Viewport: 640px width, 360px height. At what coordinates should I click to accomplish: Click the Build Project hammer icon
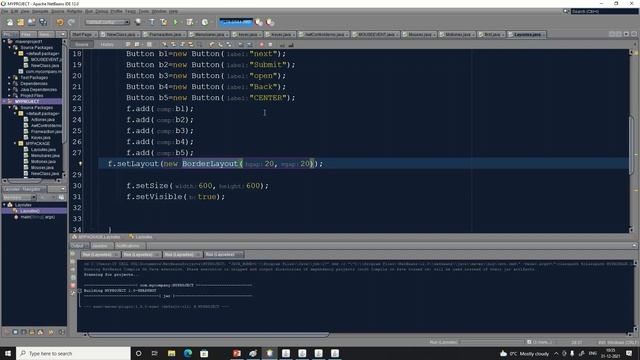point(152,22)
